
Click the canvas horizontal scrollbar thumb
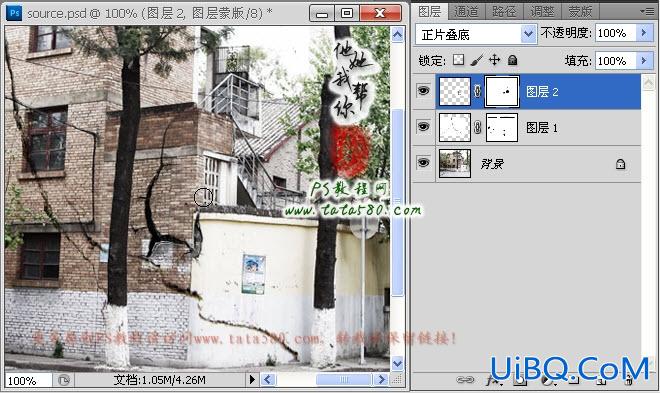coord(344,380)
